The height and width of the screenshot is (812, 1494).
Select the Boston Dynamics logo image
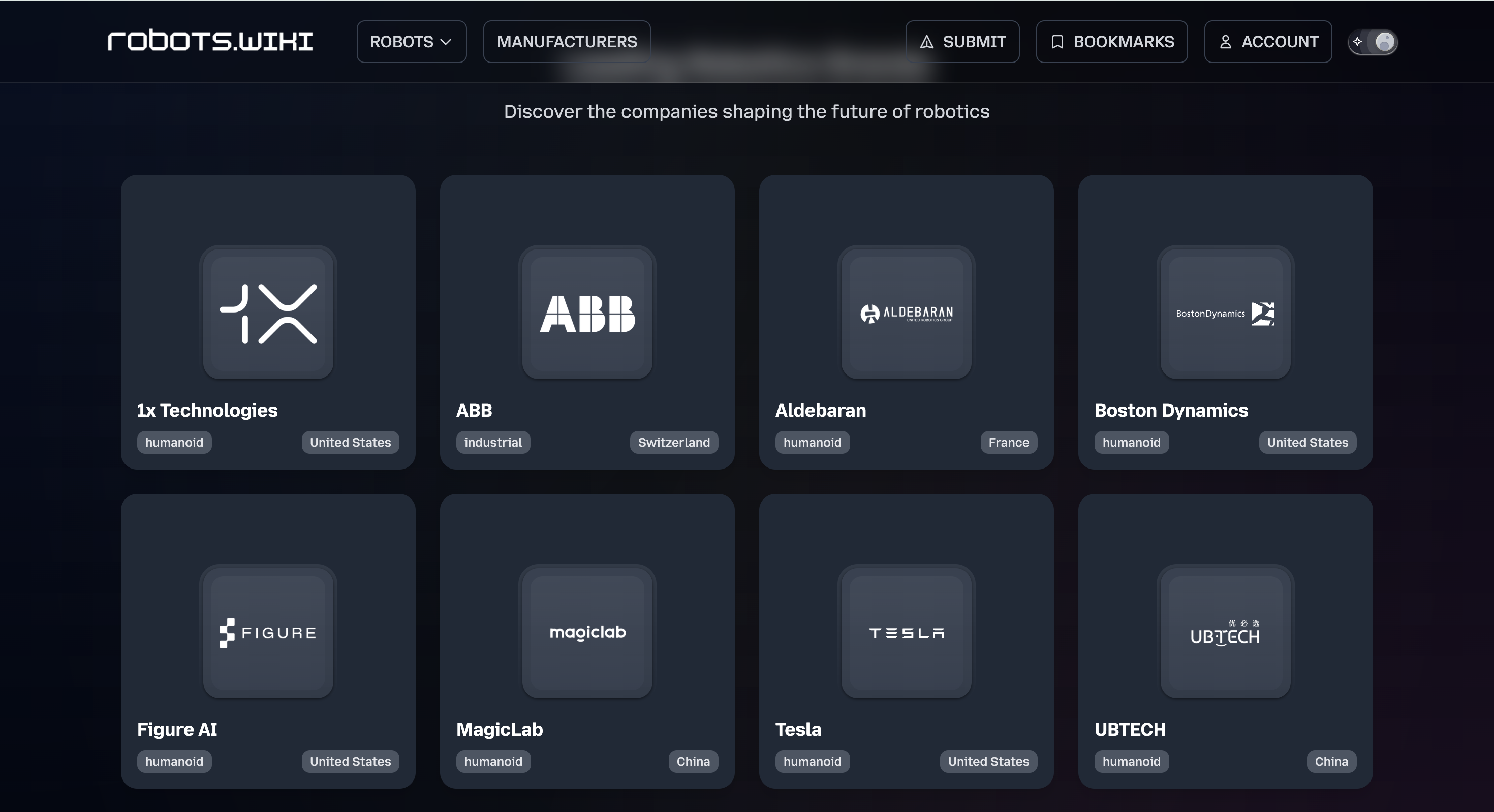pos(1225,313)
